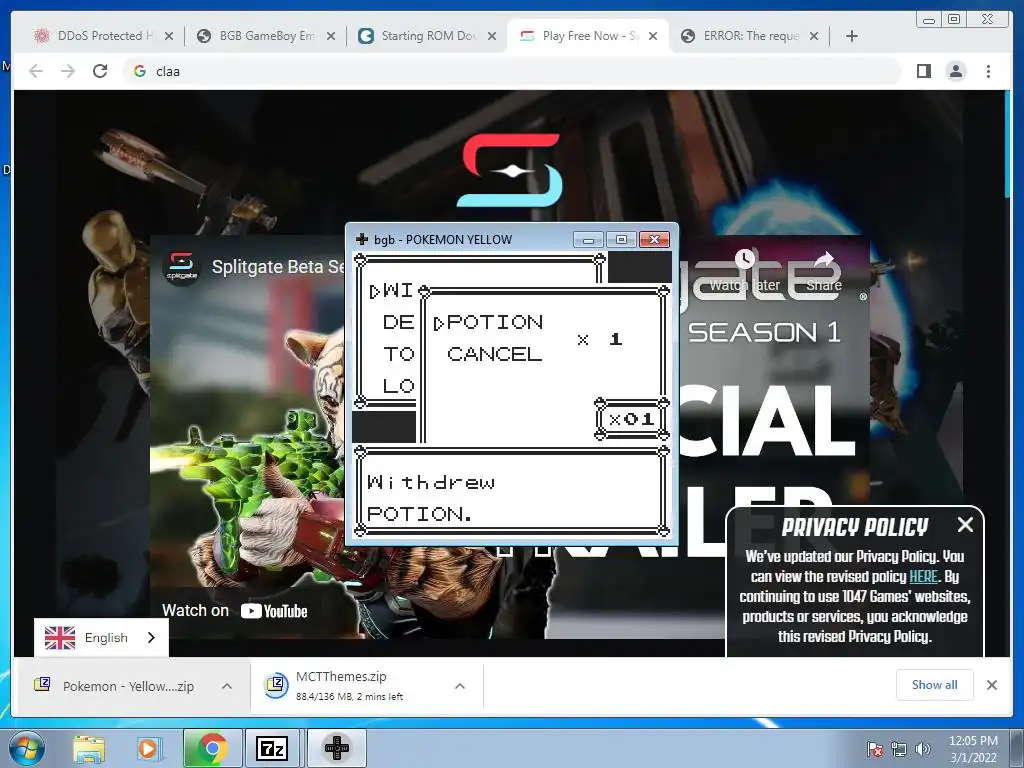The width and height of the screenshot is (1024, 768).
Task: Open the Chrome side panel
Action: pyautogui.click(x=923, y=71)
